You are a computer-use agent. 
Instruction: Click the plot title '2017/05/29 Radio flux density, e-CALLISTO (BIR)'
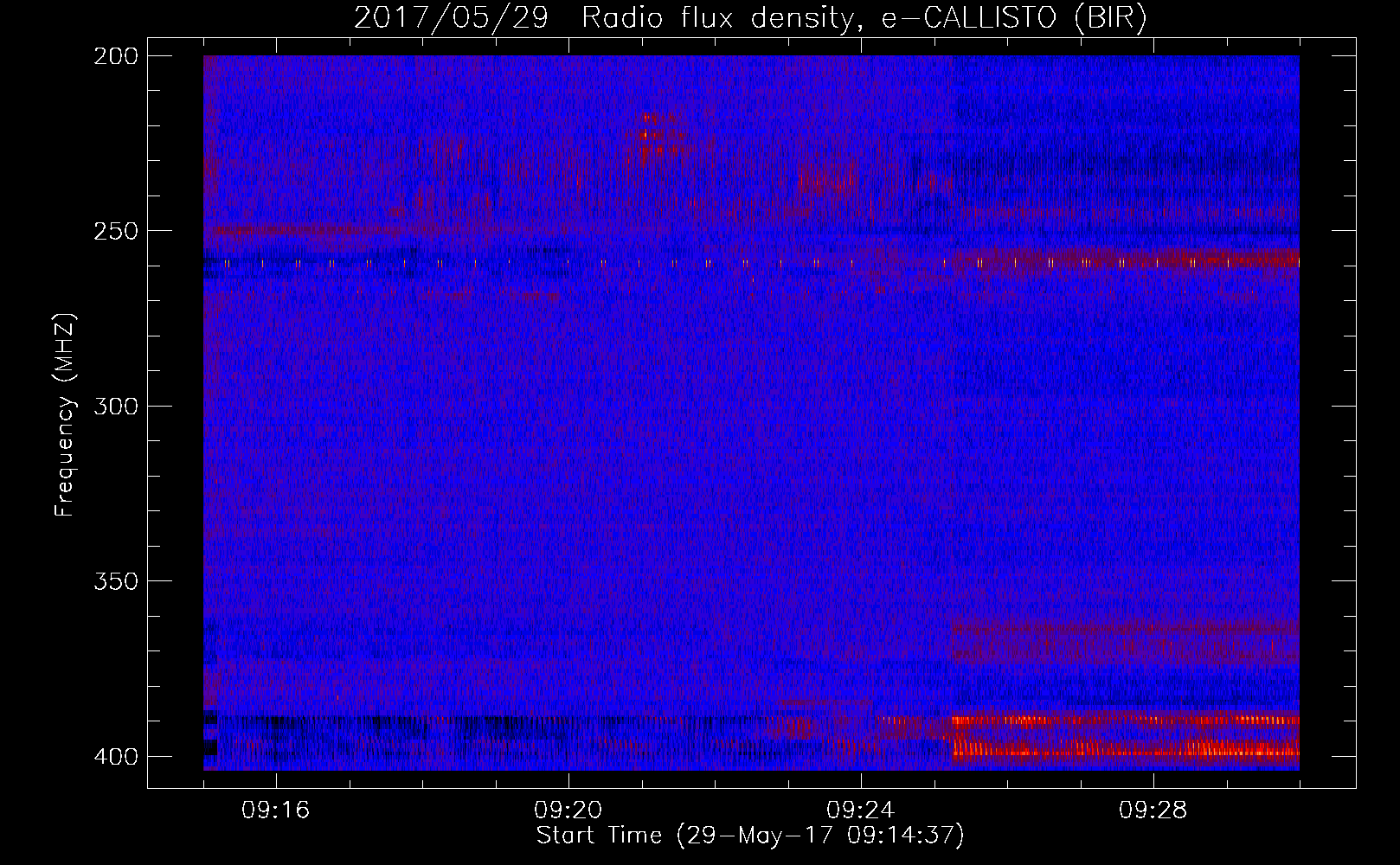[750, 17]
